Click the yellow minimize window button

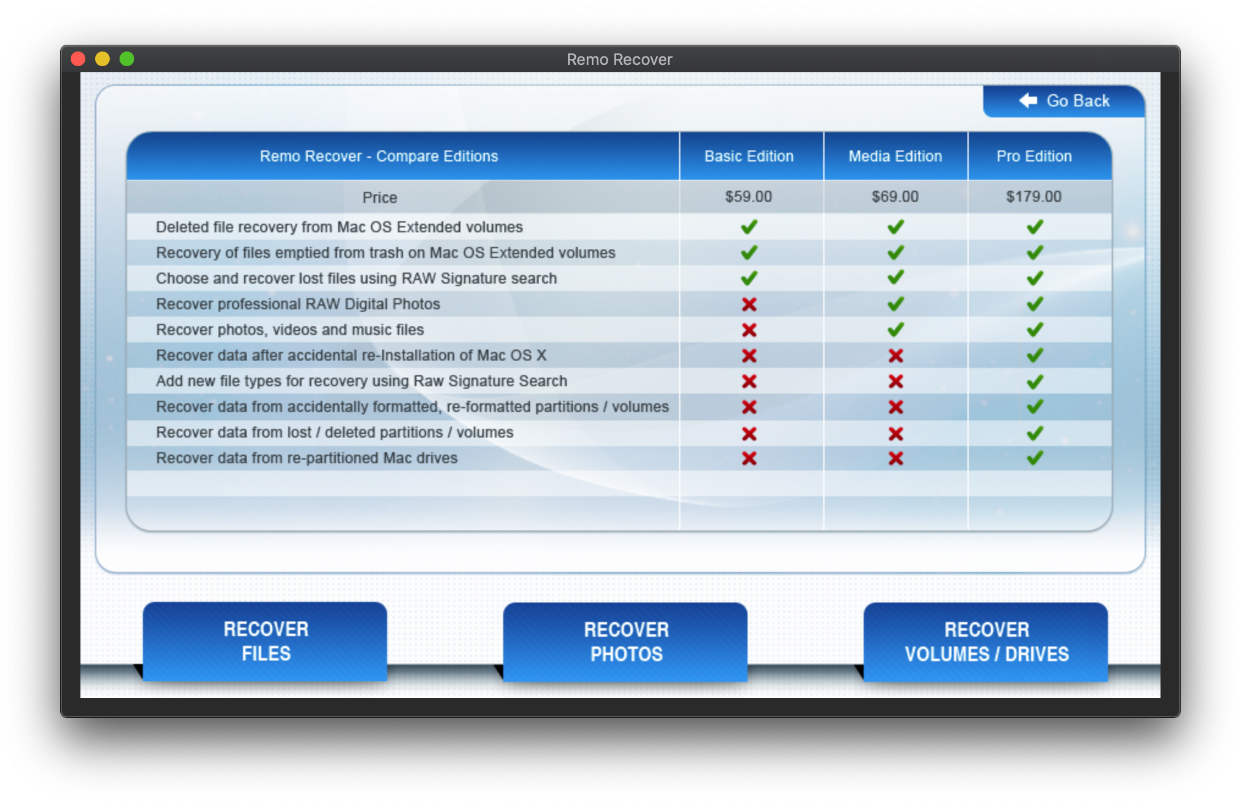(102, 59)
